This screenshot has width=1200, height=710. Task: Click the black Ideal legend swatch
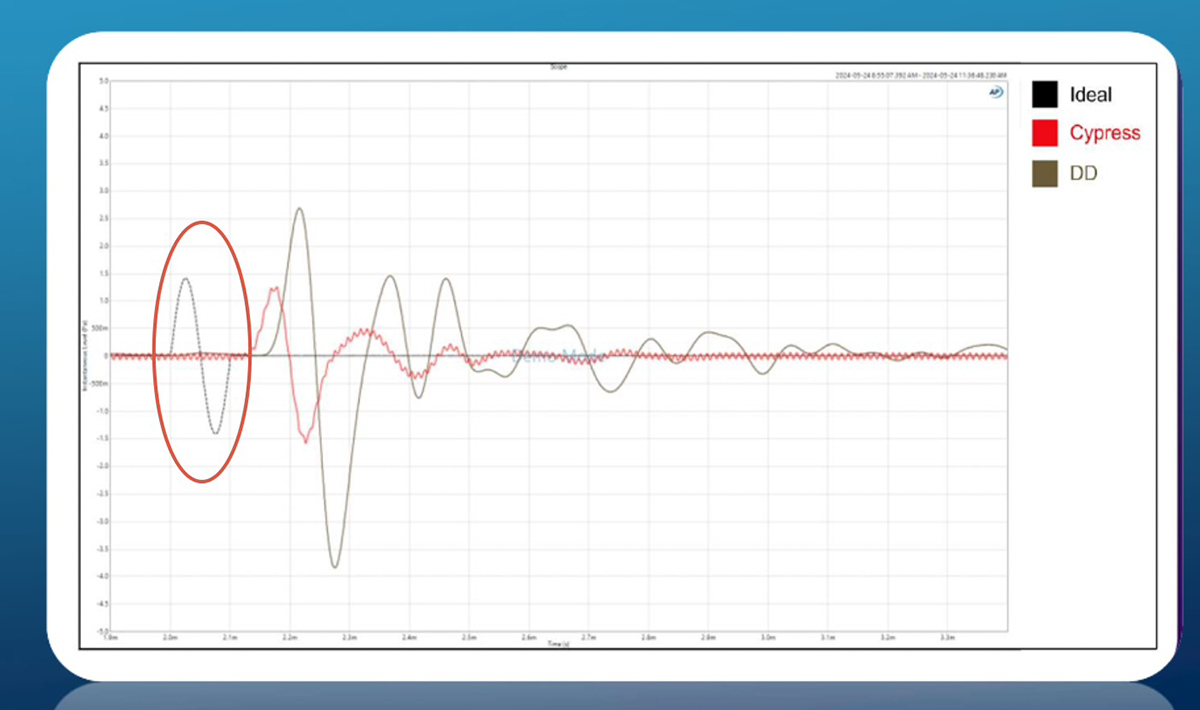[1045, 95]
